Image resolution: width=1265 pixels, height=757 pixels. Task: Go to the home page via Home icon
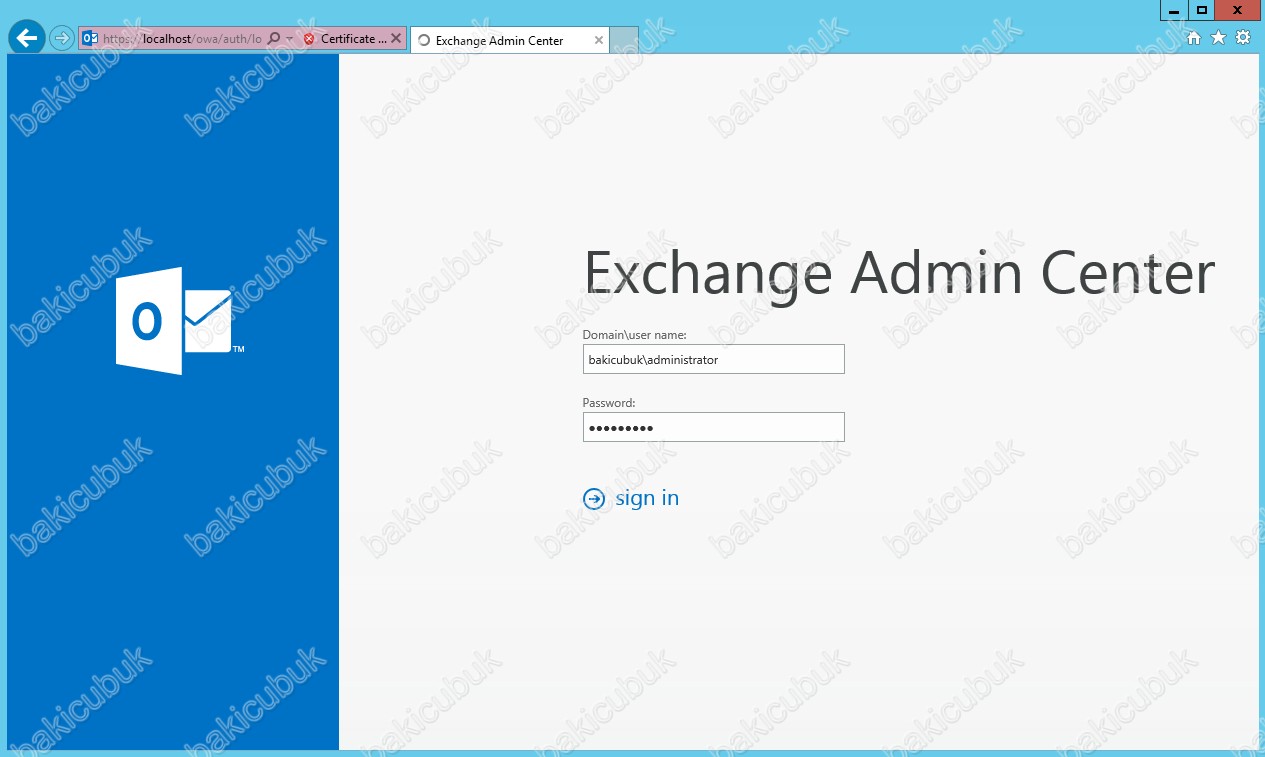[x=1194, y=38]
